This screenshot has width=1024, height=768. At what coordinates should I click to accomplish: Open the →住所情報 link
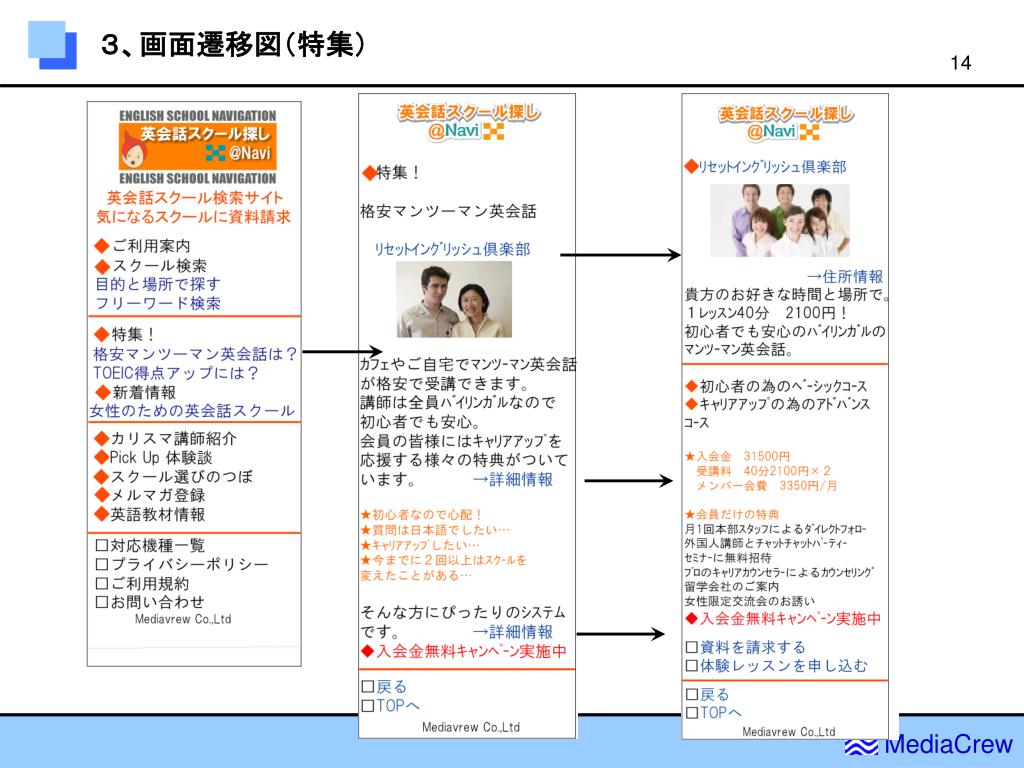[x=845, y=277]
